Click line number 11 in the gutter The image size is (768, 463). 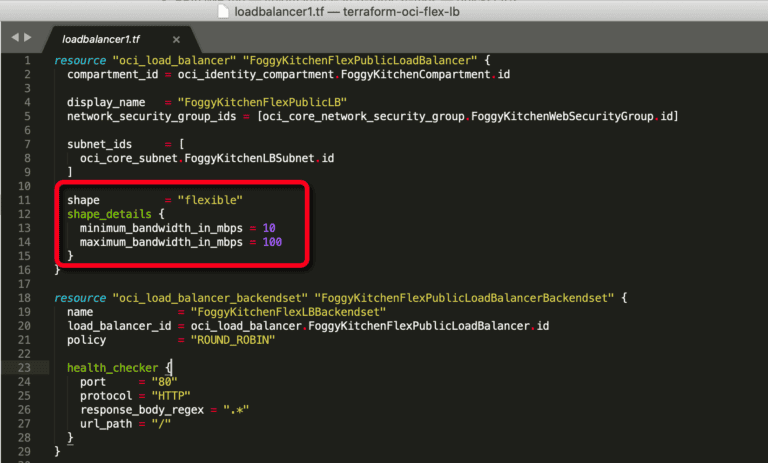(24, 200)
